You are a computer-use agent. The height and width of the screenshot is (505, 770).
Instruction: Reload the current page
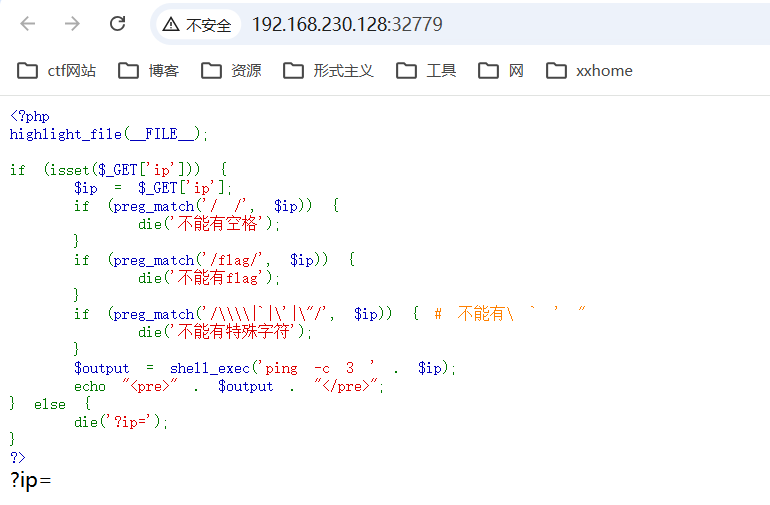coord(117,24)
